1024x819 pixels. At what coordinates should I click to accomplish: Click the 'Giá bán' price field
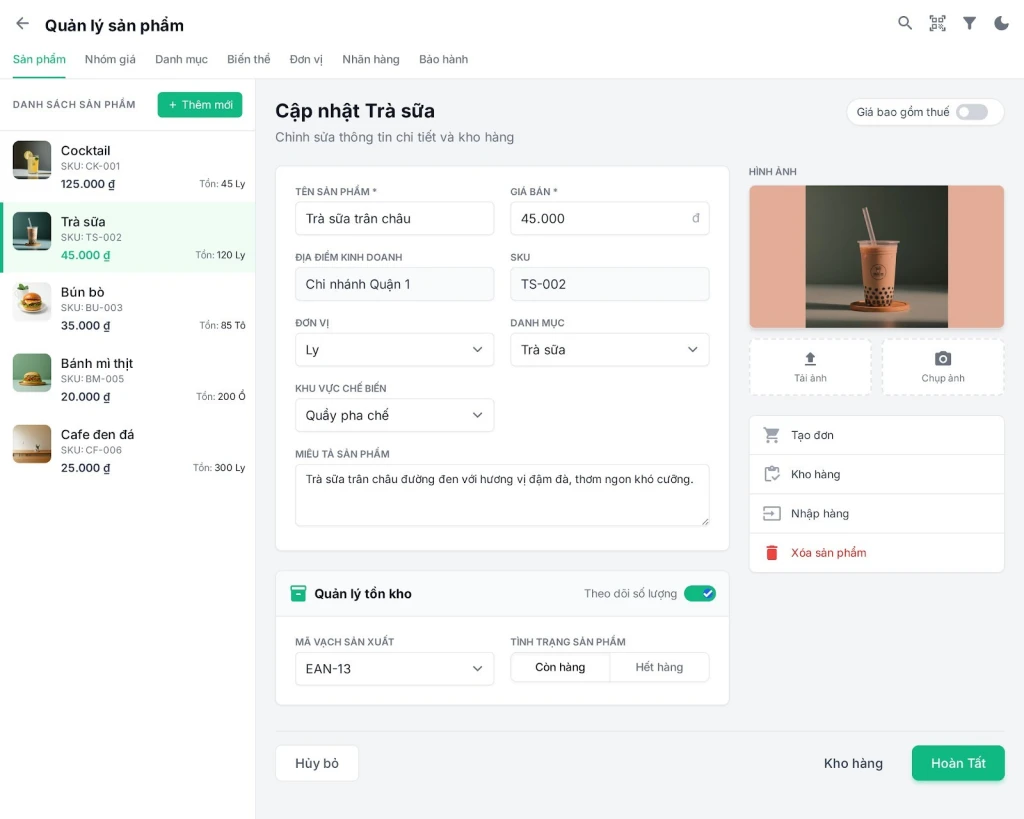pyautogui.click(x=600, y=218)
